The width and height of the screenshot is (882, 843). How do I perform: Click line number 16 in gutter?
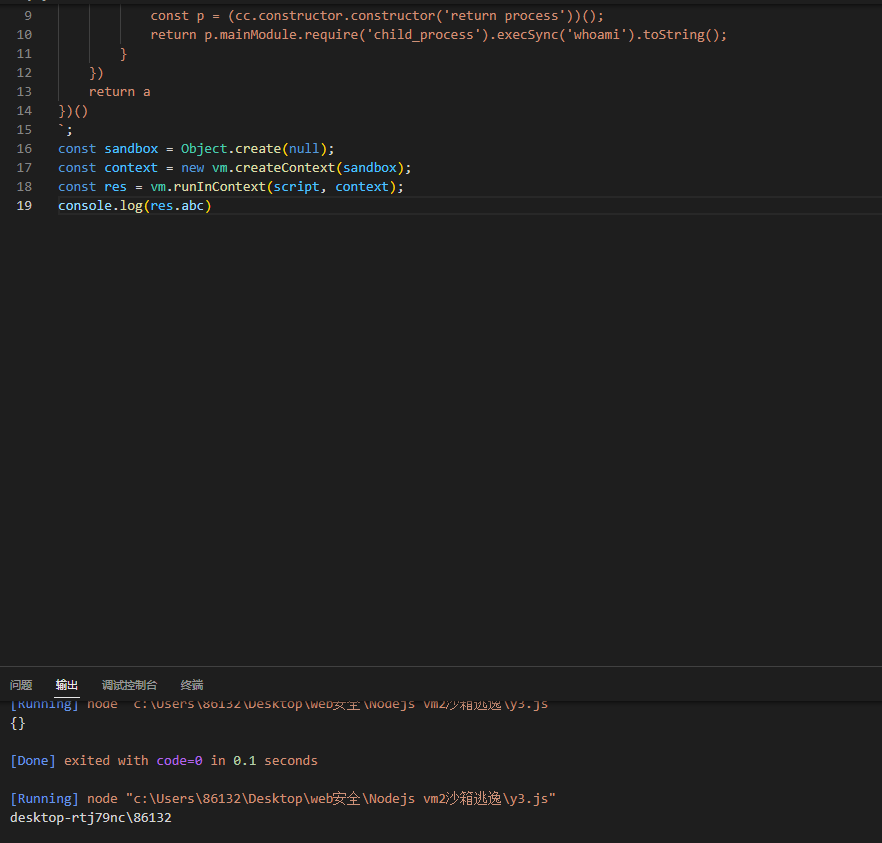pyautogui.click(x=24, y=149)
